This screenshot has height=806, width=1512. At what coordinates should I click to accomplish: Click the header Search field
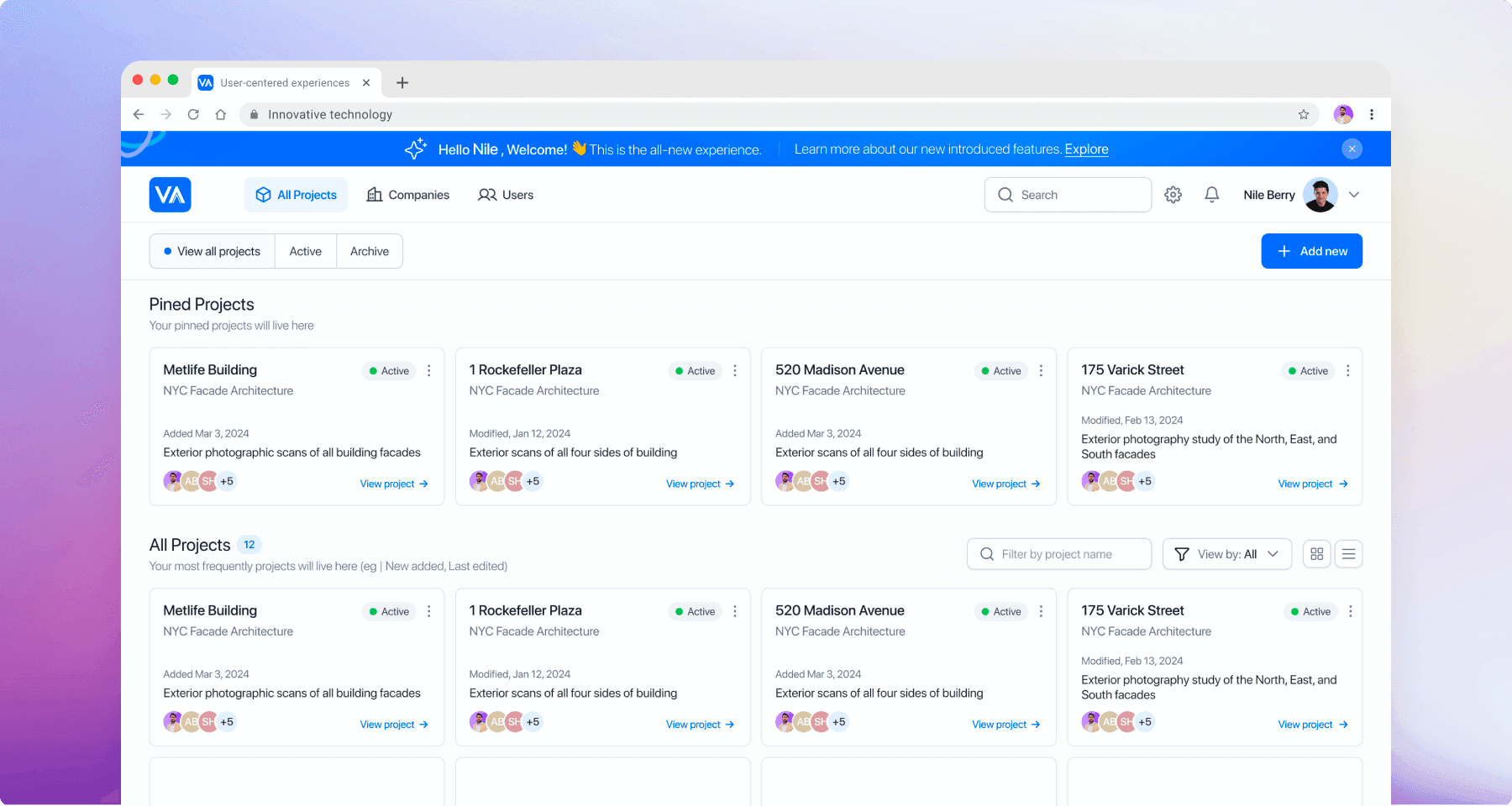click(1068, 195)
